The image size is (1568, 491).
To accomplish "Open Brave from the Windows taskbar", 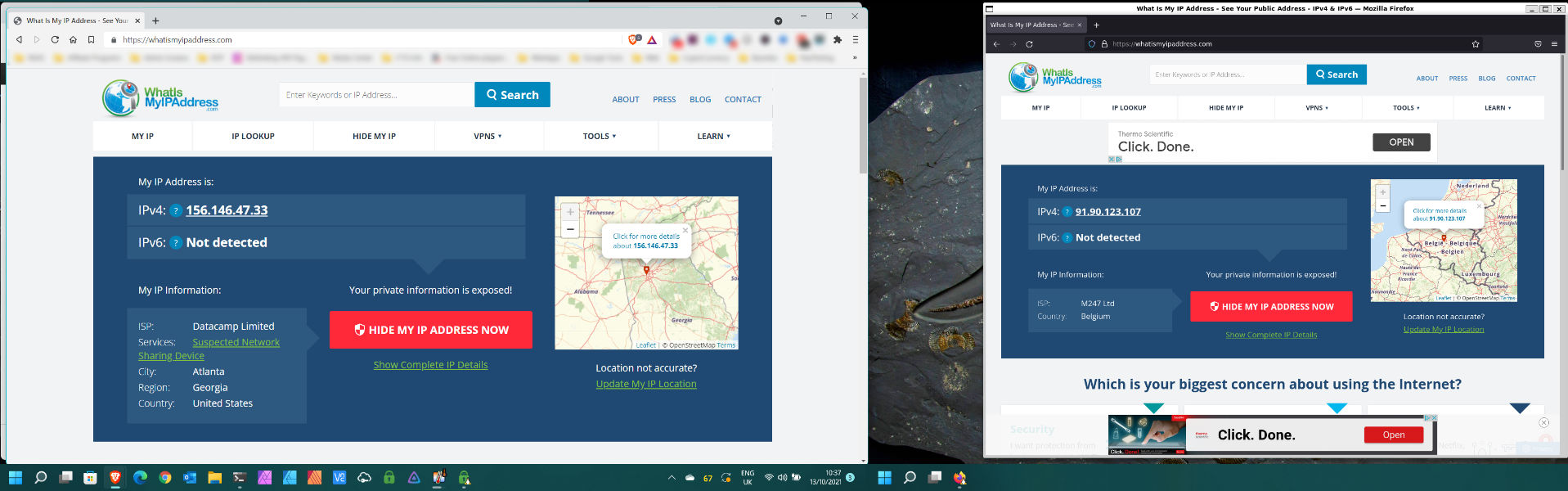I will (x=115, y=478).
